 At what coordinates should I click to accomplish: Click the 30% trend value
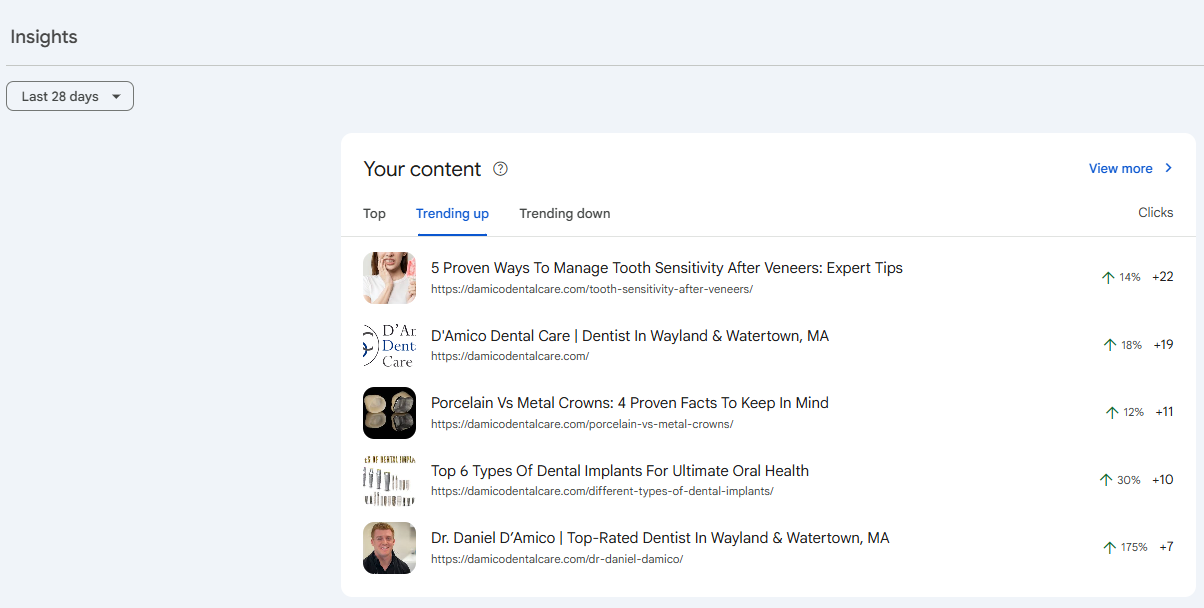click(1129, 480)
